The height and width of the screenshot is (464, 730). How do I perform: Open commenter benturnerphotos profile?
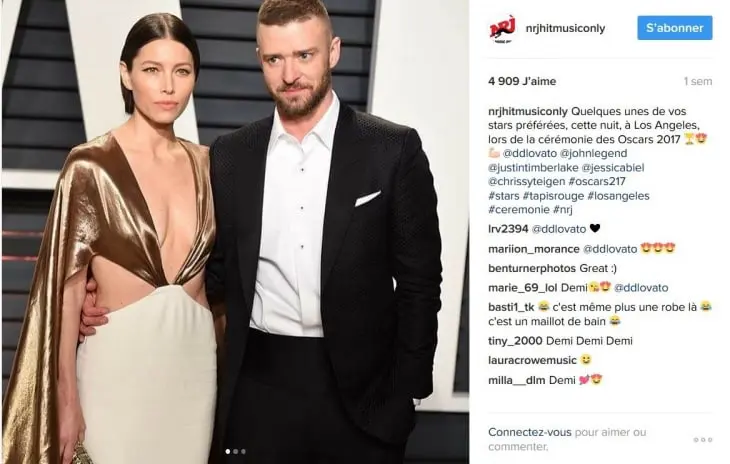(532, 269)
